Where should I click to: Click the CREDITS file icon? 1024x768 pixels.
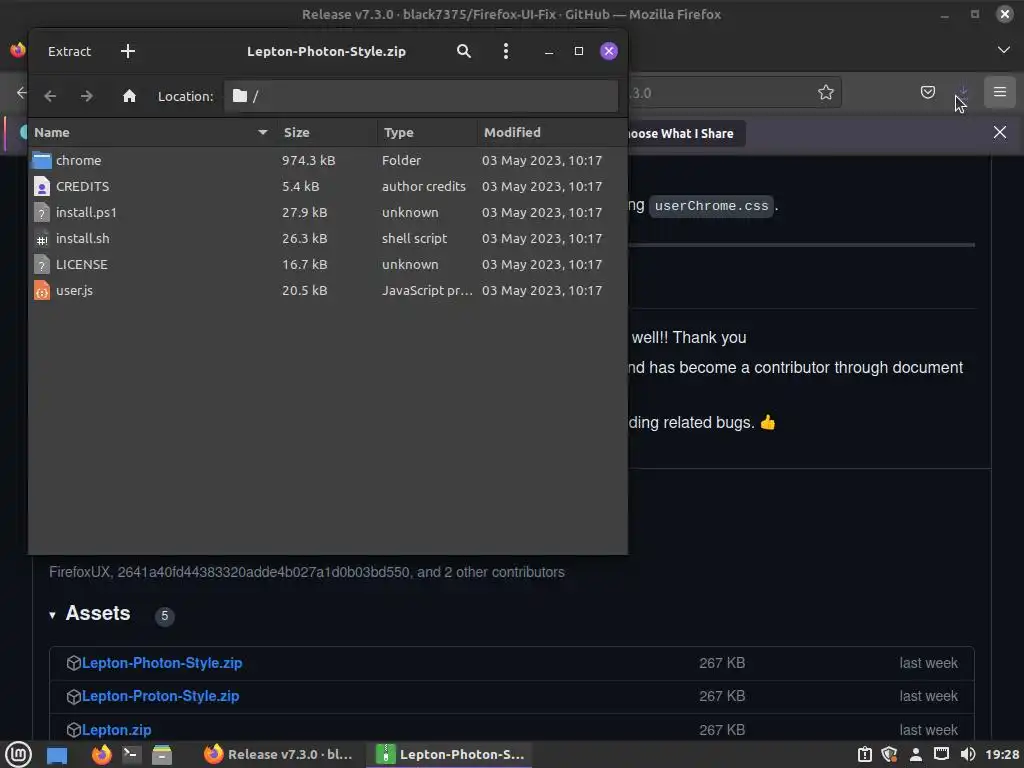[42, 186]
